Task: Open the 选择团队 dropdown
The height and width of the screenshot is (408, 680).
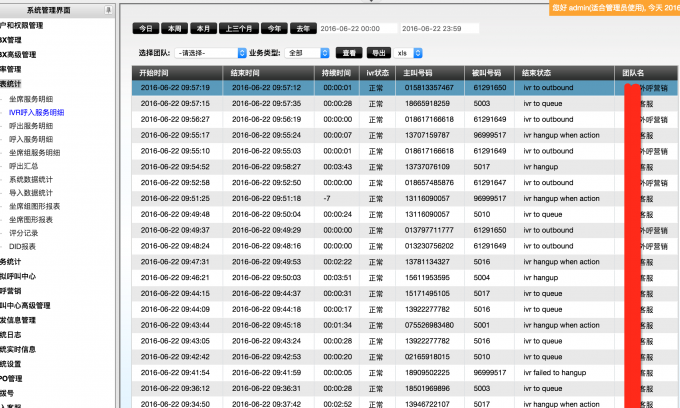Action: tap(211, 52)
